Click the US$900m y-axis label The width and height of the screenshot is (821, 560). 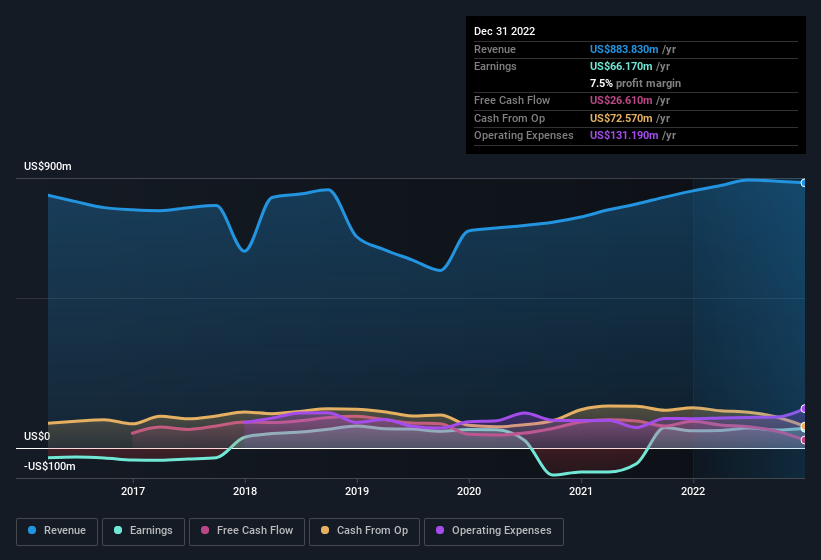(x=48, y=166)
